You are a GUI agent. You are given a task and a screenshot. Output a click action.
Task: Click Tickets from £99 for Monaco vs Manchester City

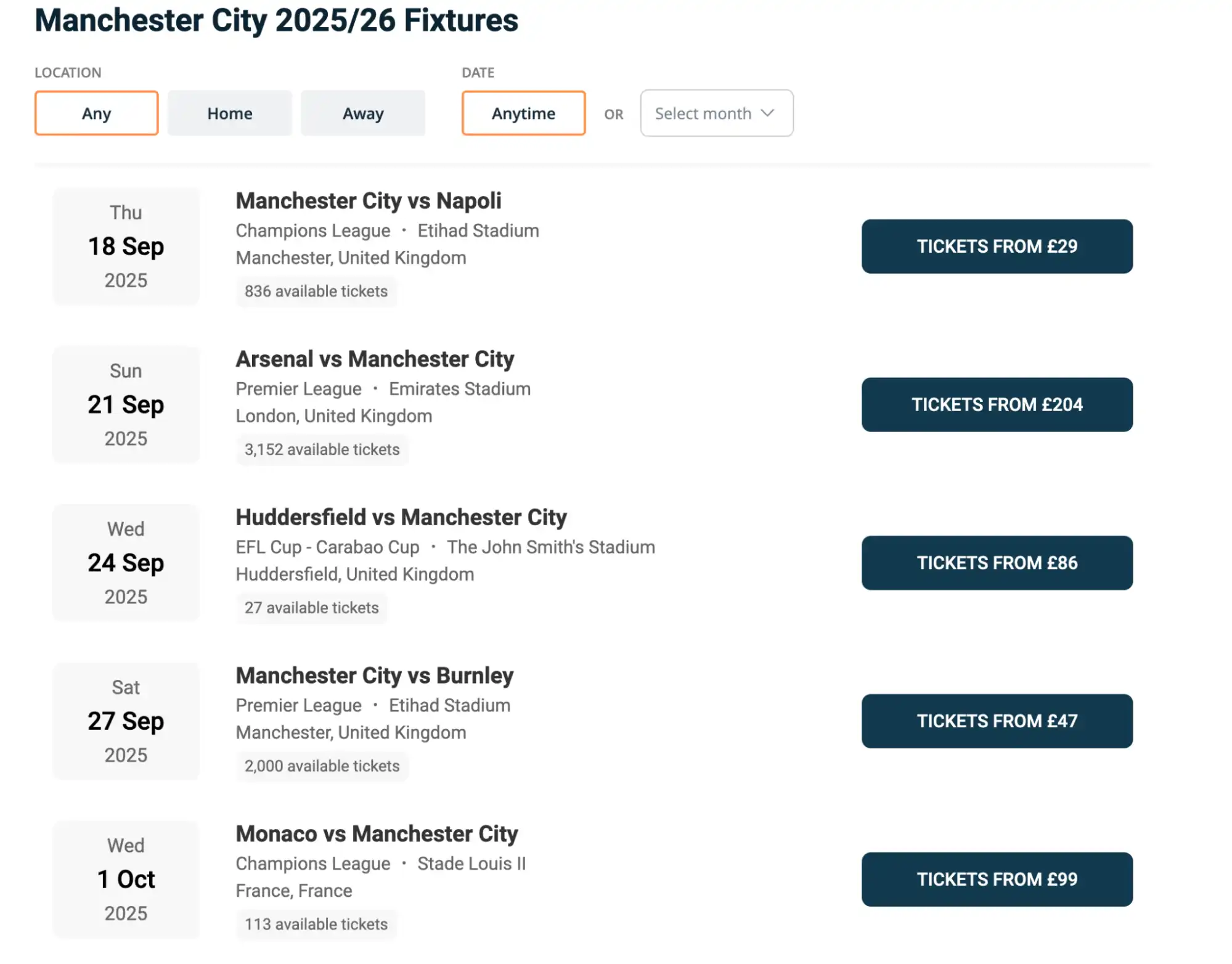click(996, 879)
